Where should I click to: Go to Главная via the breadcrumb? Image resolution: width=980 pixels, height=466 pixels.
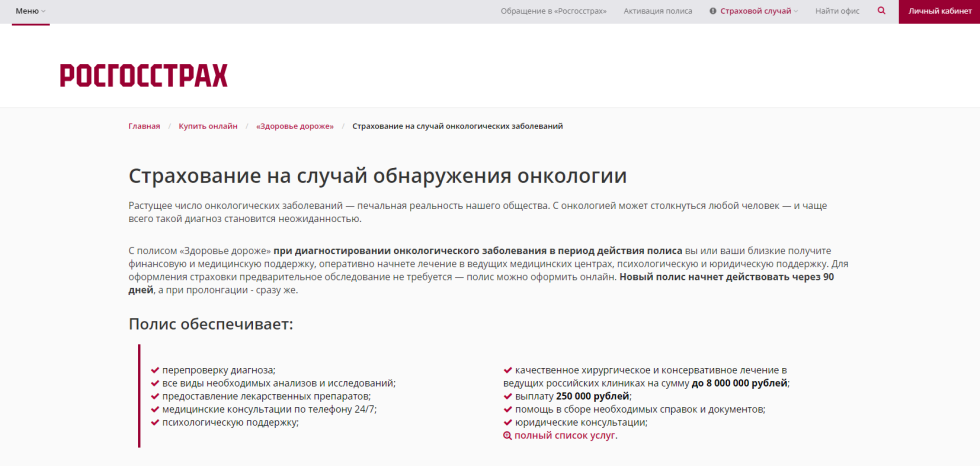(x=144, y=126)
